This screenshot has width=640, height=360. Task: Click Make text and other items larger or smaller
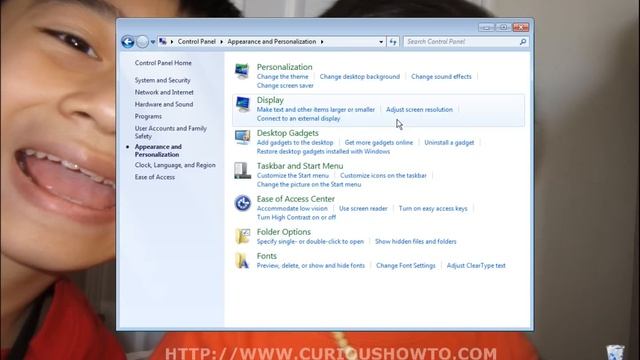pos(316,110)
